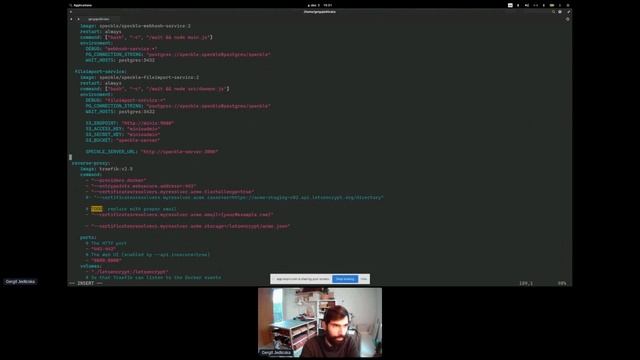
Task: Select the open terminal tab label
Action: coord(99,19)
